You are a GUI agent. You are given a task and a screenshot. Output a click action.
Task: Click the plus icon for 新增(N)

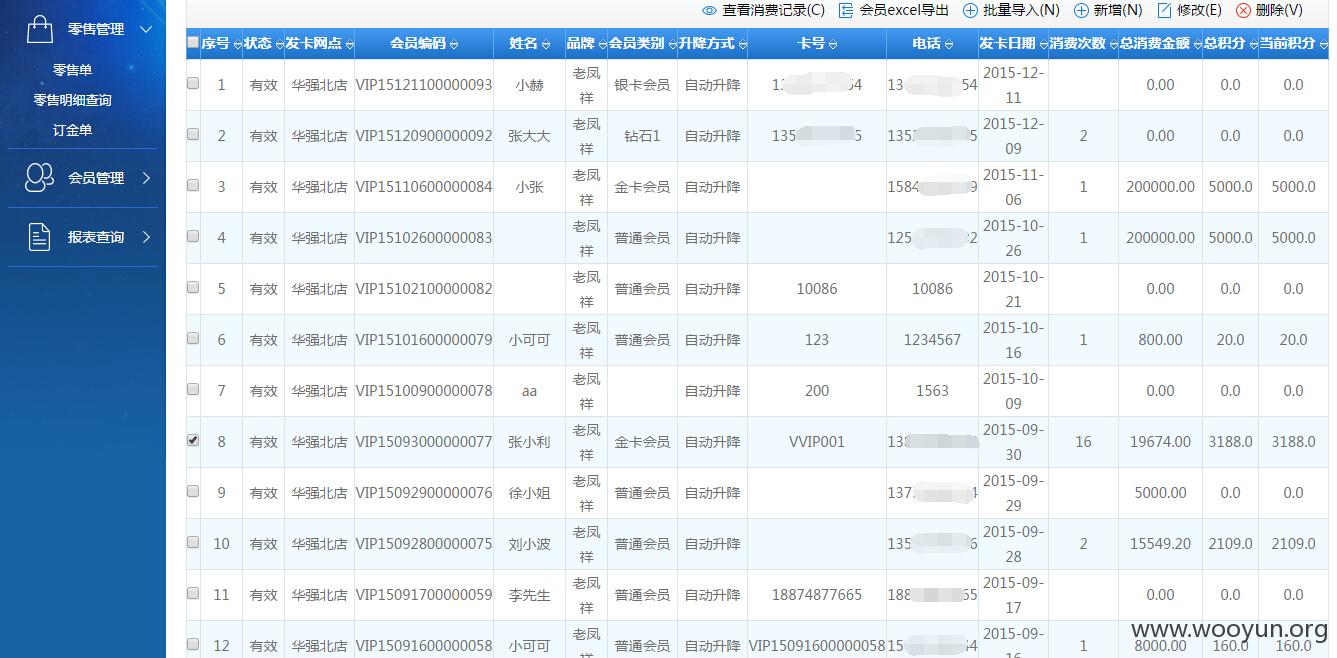[1081, 10]
